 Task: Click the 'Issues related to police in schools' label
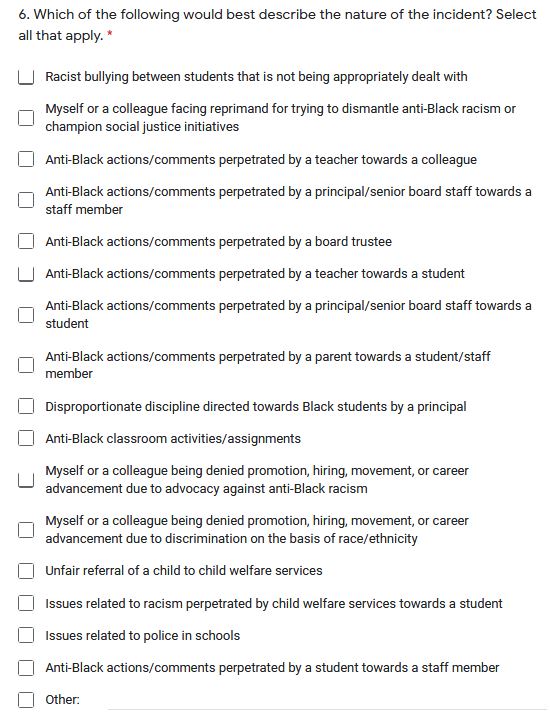[x=142, y=636]
